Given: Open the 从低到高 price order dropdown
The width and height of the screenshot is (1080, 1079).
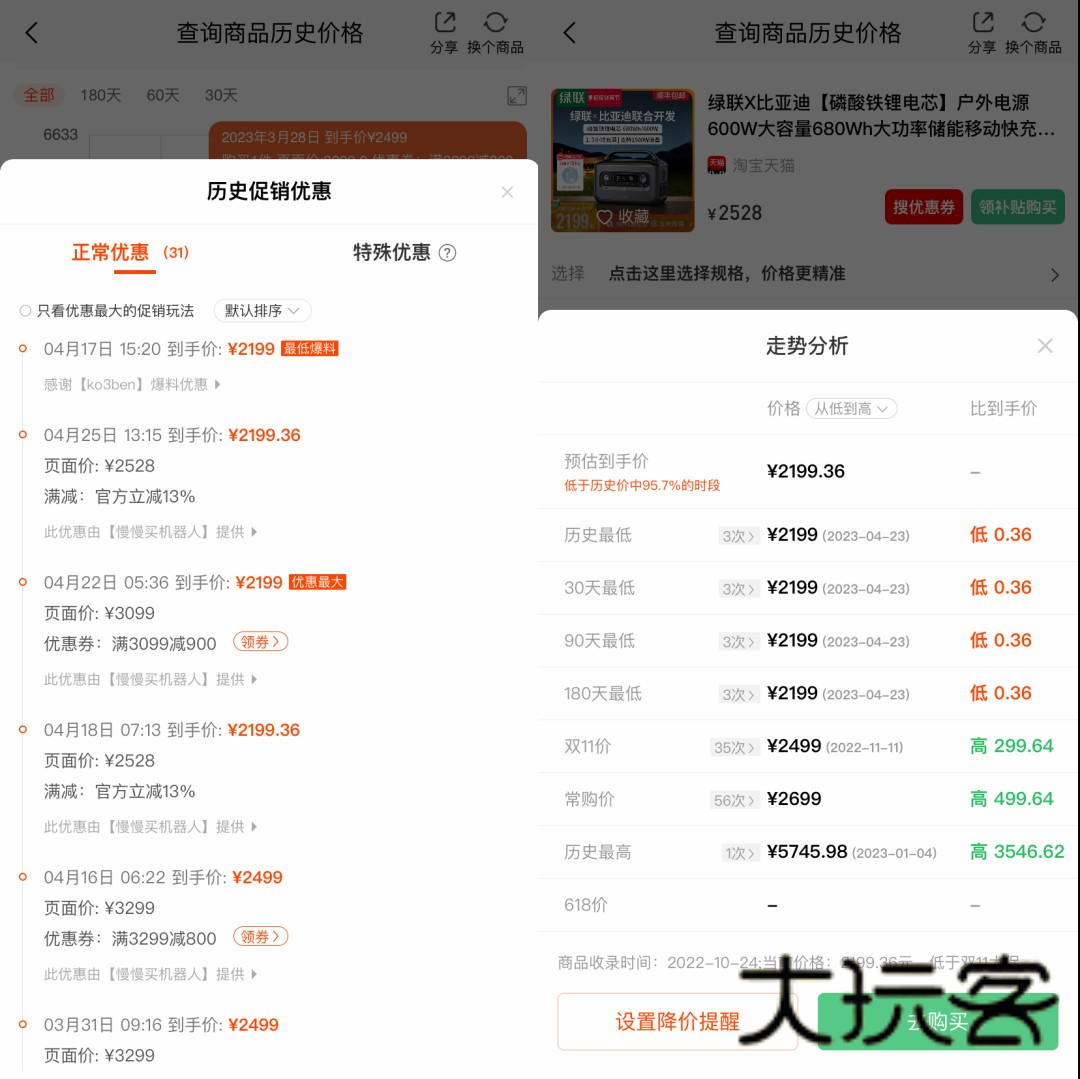Looking at the screenshot, I should coord(851,409).
